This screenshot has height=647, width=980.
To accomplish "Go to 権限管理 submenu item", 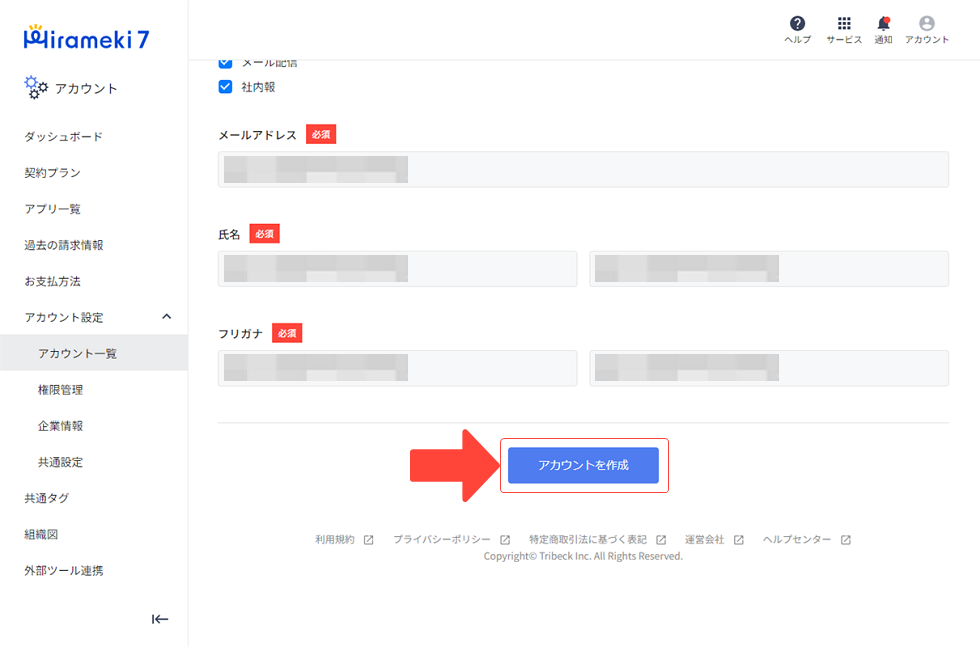I will [60, 390].
